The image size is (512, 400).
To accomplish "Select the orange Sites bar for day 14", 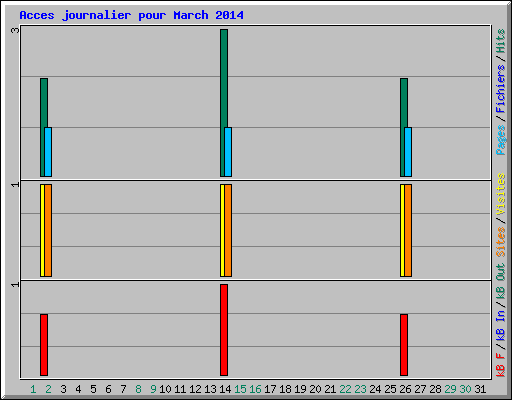I will (x=228, y=230).
